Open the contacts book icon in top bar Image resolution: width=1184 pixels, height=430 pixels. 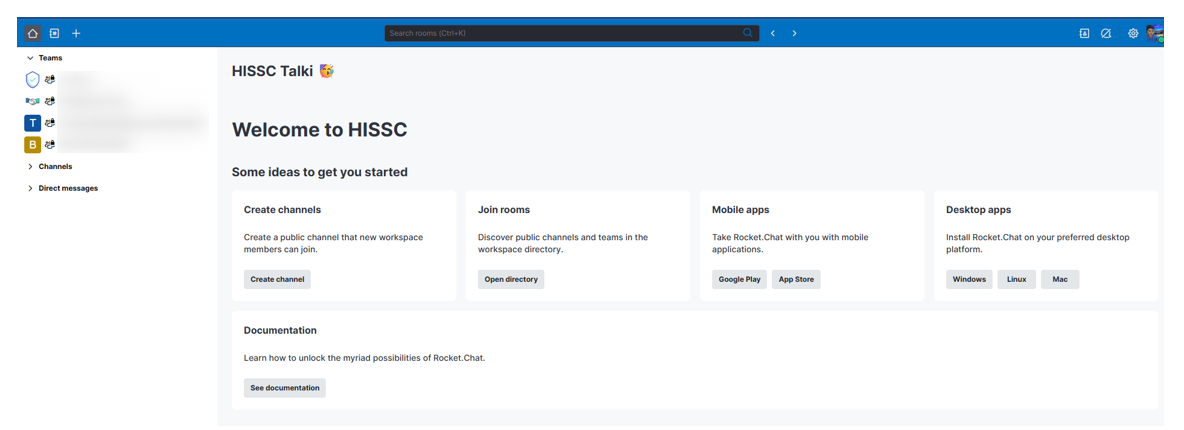tap(1084, 33)
